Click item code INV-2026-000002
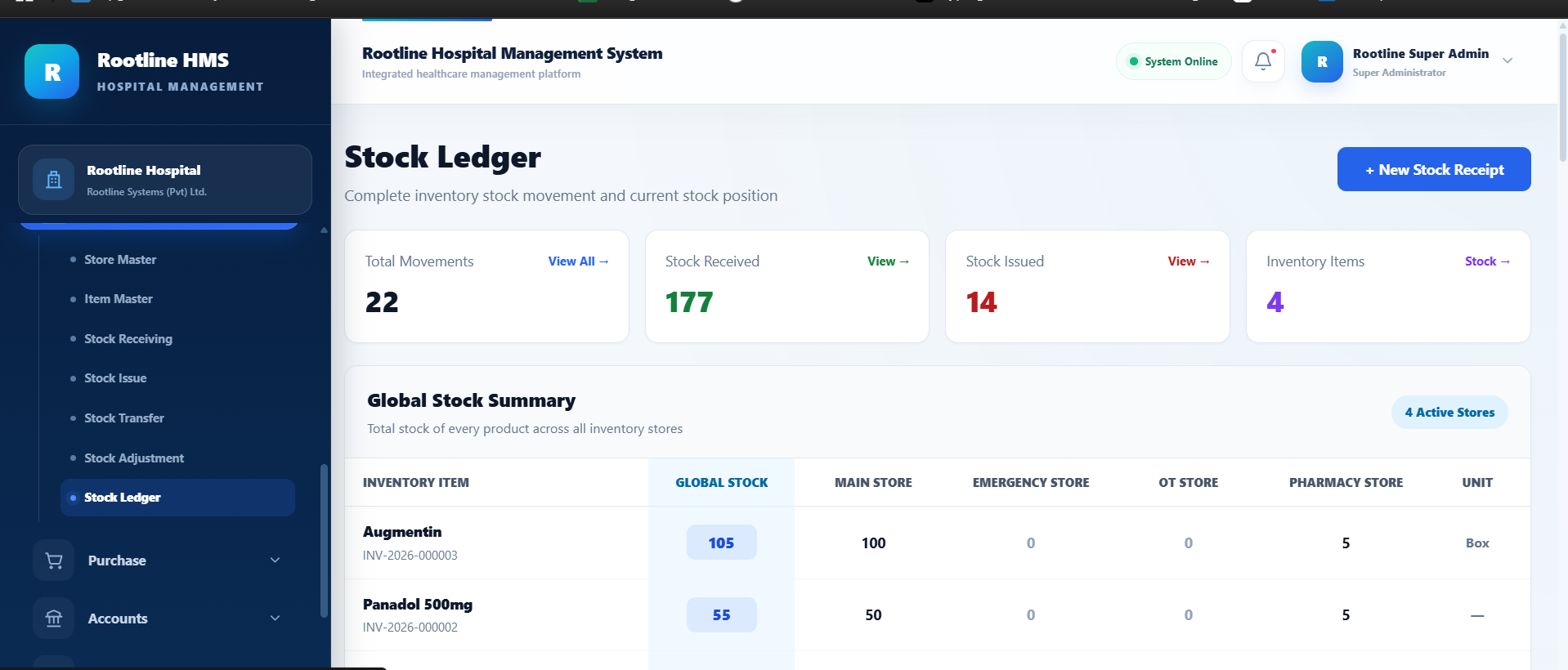Screen dimensions: 1568x670 tap(410, 628)
